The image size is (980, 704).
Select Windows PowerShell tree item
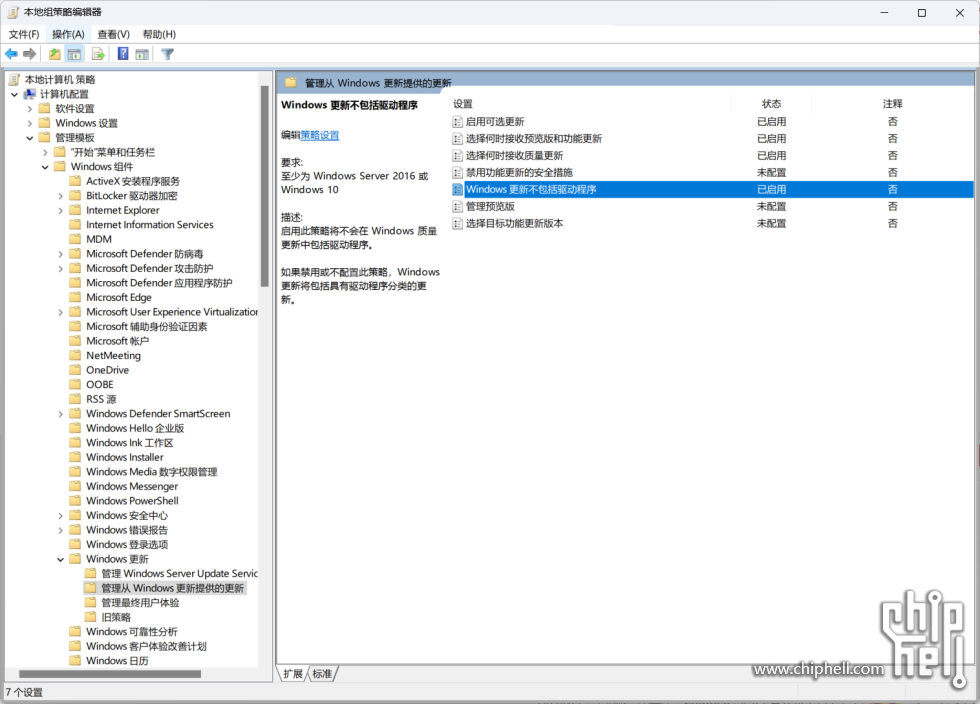(x=132, y=501)
